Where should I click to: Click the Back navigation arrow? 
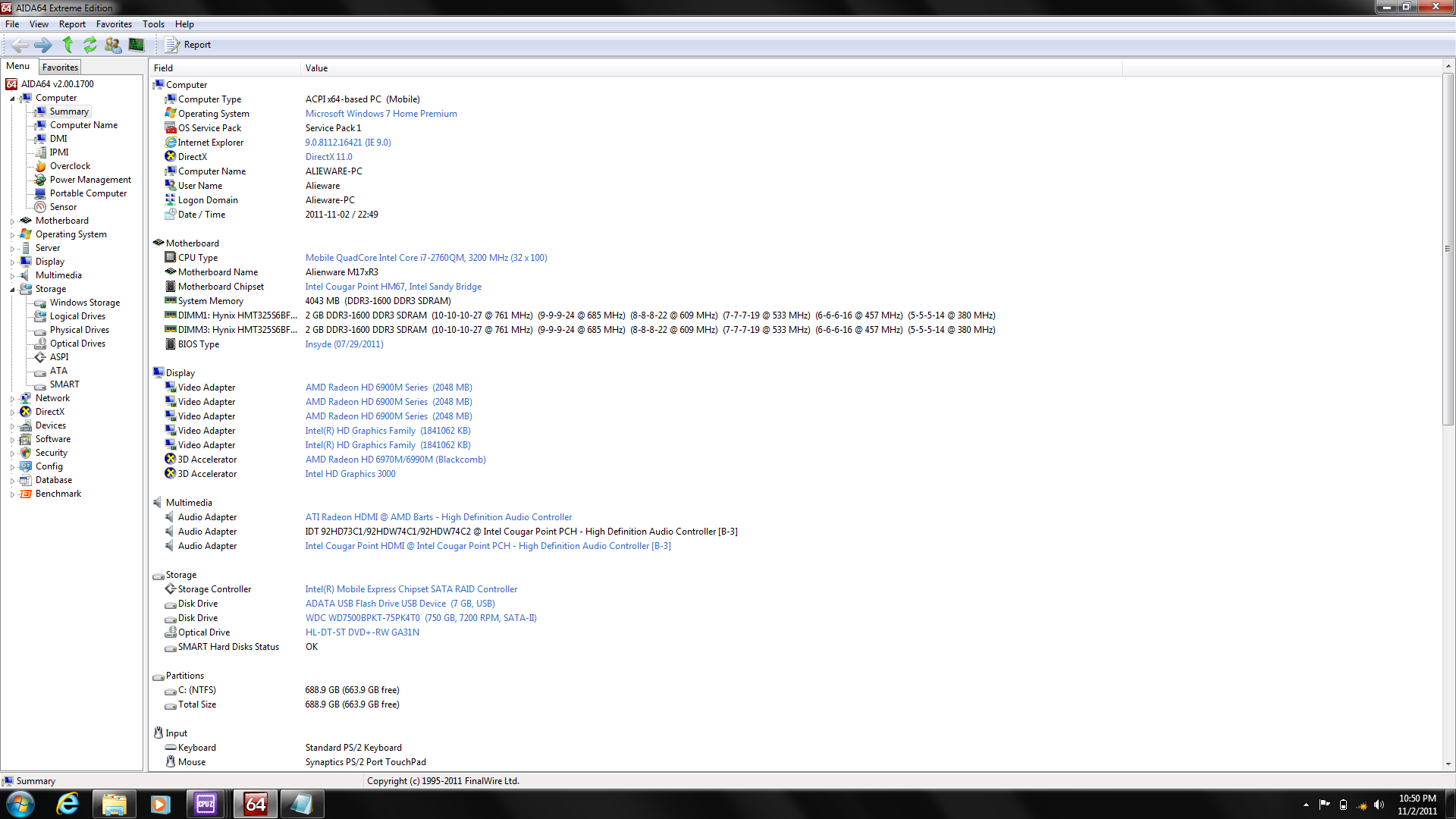pyautogui.click(x=20, y=45)
